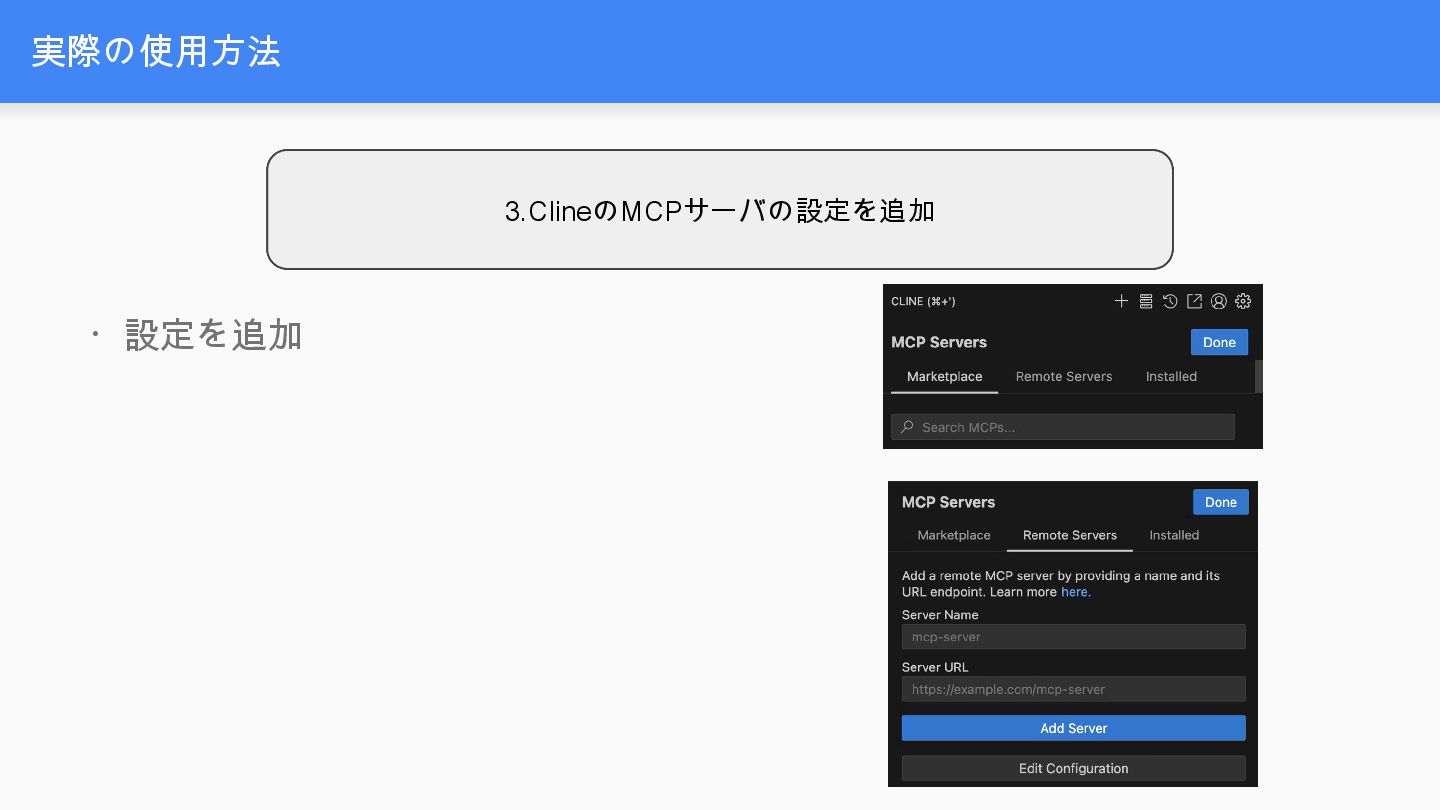Open the History clock icon in Cline header
1440x810 pixels.
click(x=1170, y=301)
